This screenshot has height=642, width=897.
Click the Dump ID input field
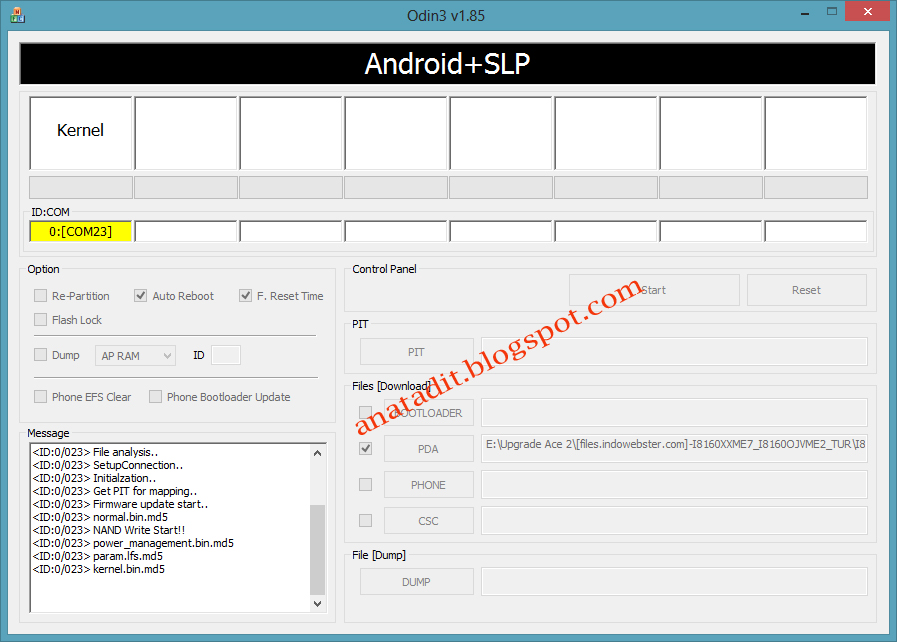(226, 355)
